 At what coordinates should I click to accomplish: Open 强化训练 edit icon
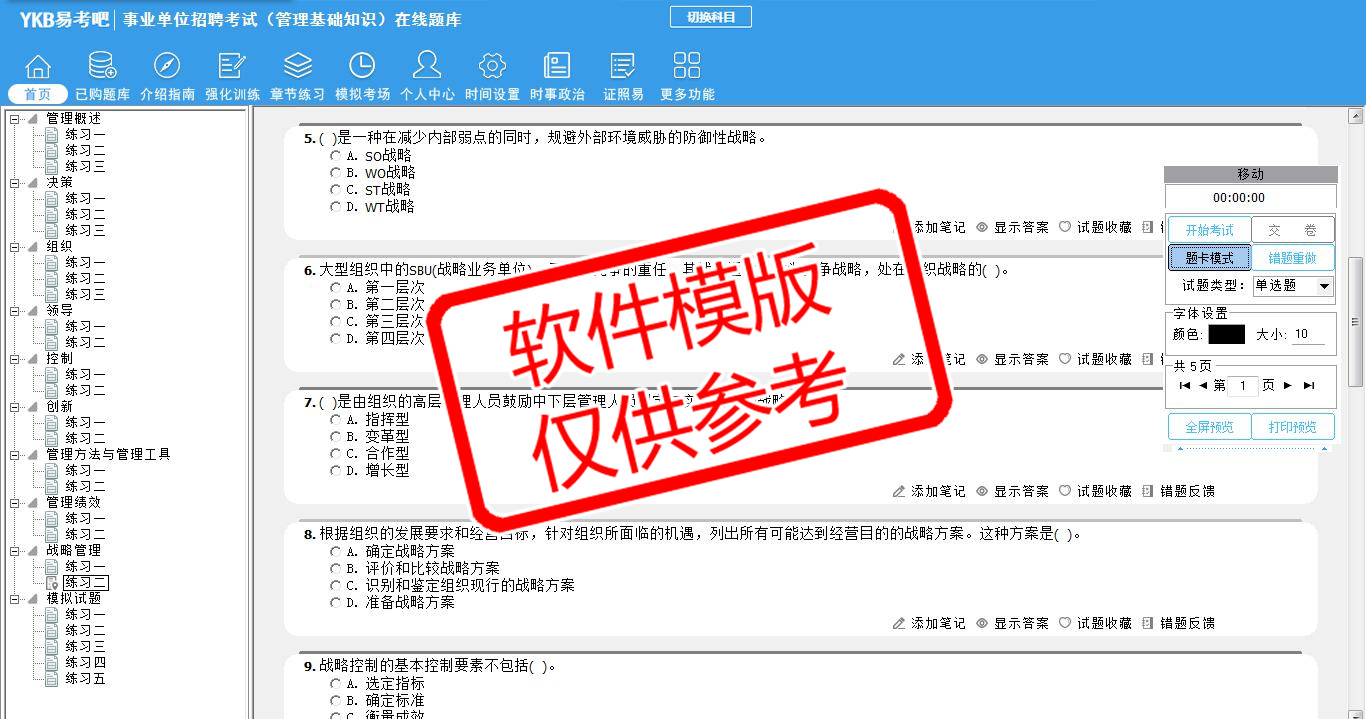[x=232, y=67]
